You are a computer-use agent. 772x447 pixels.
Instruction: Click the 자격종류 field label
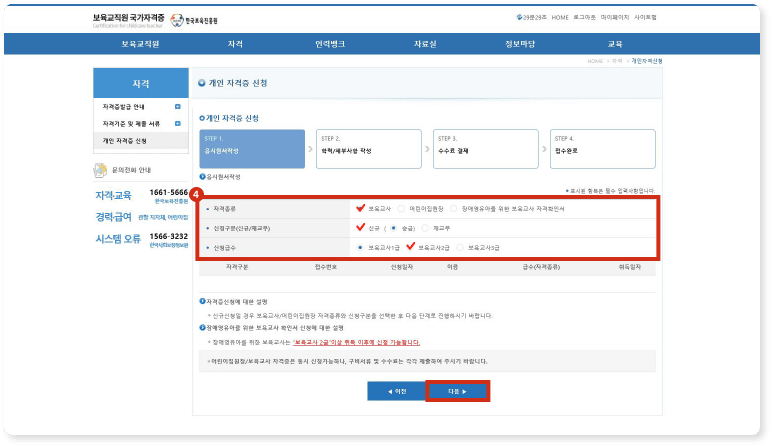pyautogui.click(x=225, y=209)
